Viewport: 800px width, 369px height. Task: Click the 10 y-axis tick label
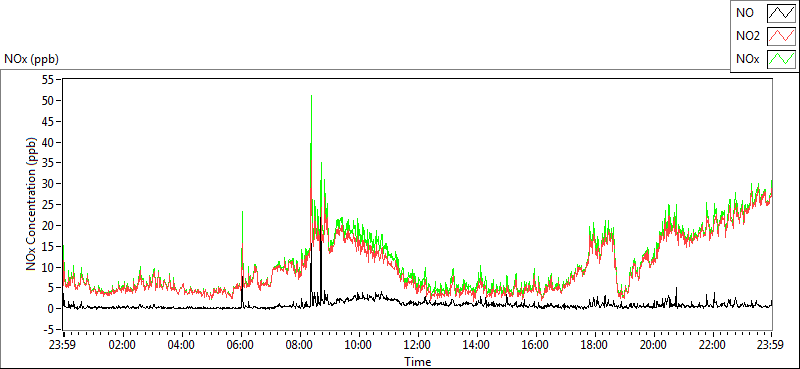click(47, 267)
